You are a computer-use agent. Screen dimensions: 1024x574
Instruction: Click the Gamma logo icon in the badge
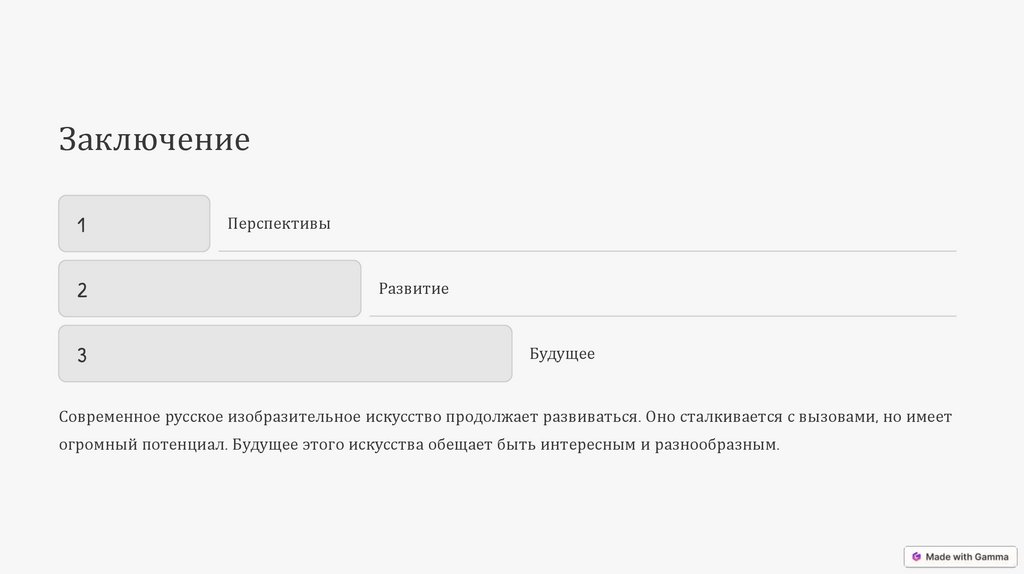pyautogui.click(x=916, y=557)
